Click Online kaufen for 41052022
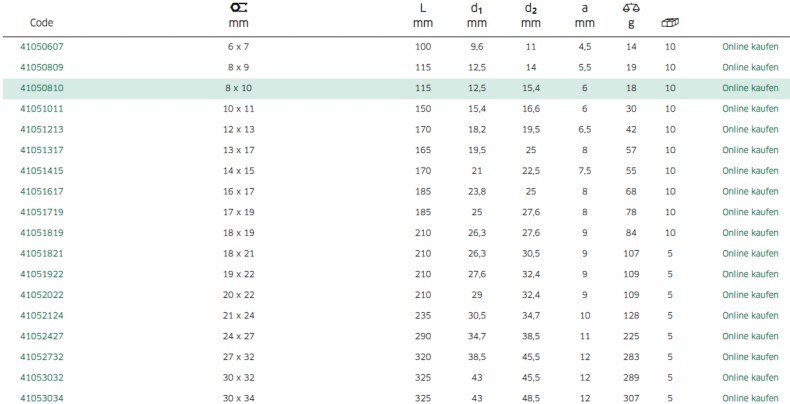 pyautogui.click(x=750, y=295)
